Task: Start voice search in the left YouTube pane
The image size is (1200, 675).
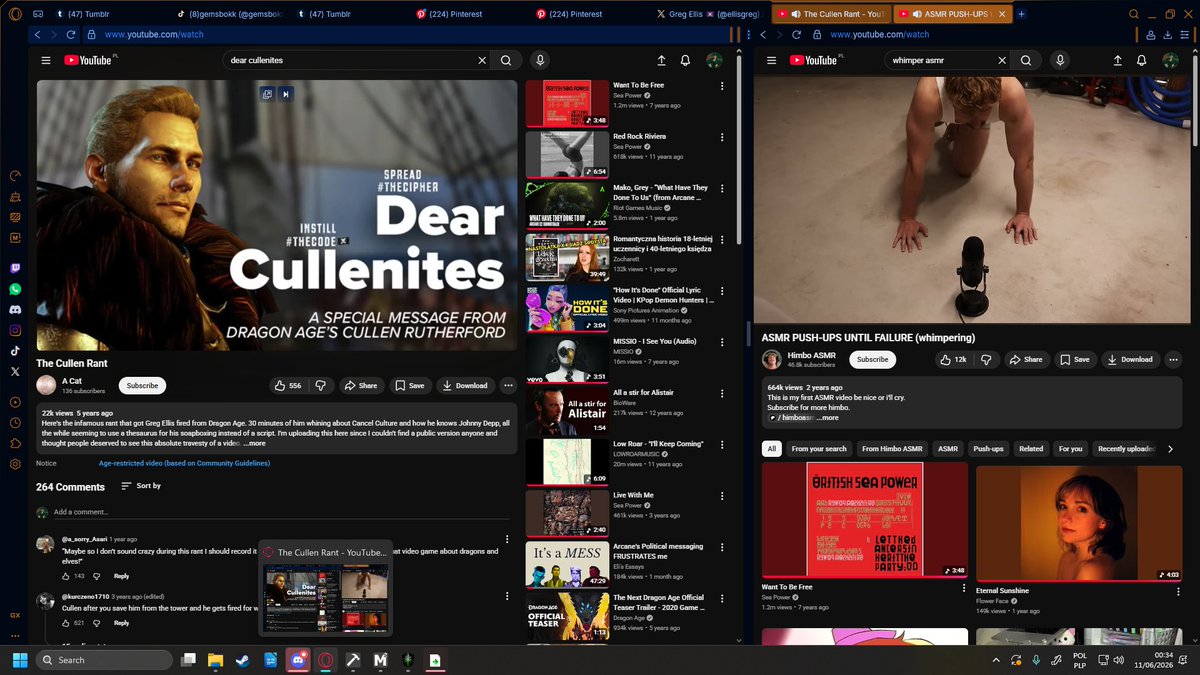Action: pyautogui.click(x=540, y=60)
